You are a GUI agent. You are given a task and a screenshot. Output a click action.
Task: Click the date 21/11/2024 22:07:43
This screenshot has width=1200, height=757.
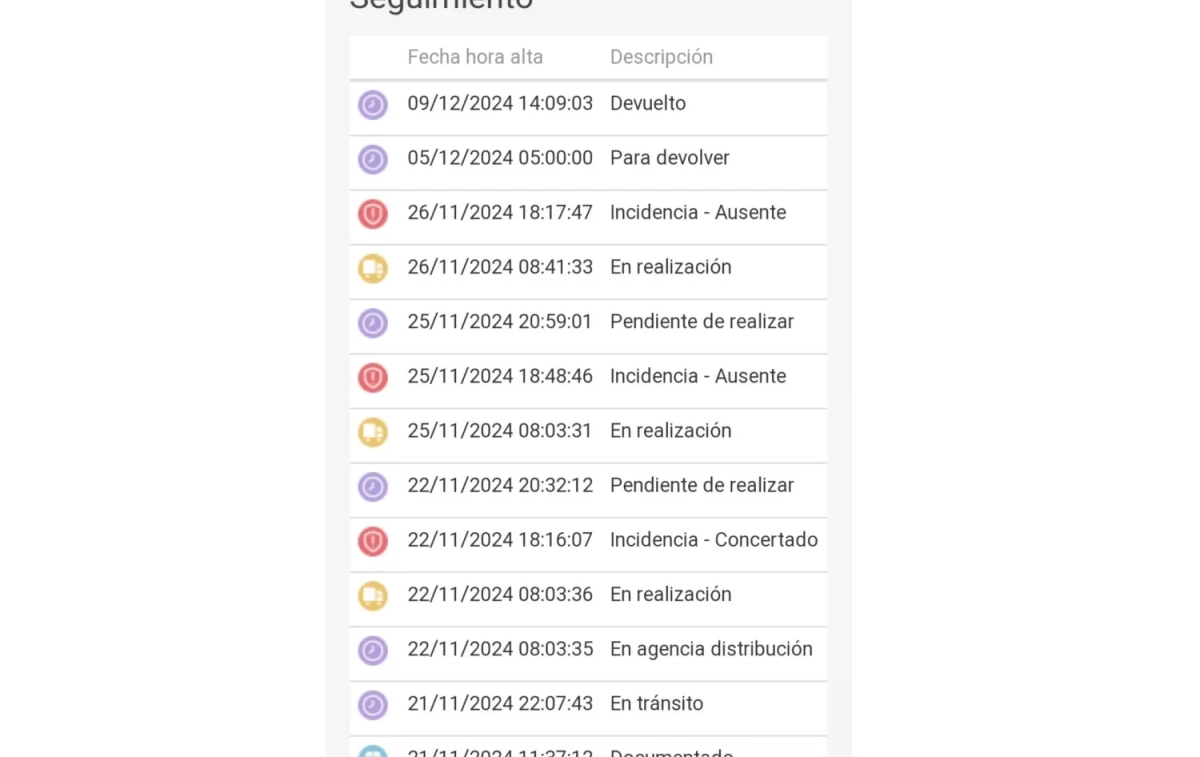(x=500, y=703)
